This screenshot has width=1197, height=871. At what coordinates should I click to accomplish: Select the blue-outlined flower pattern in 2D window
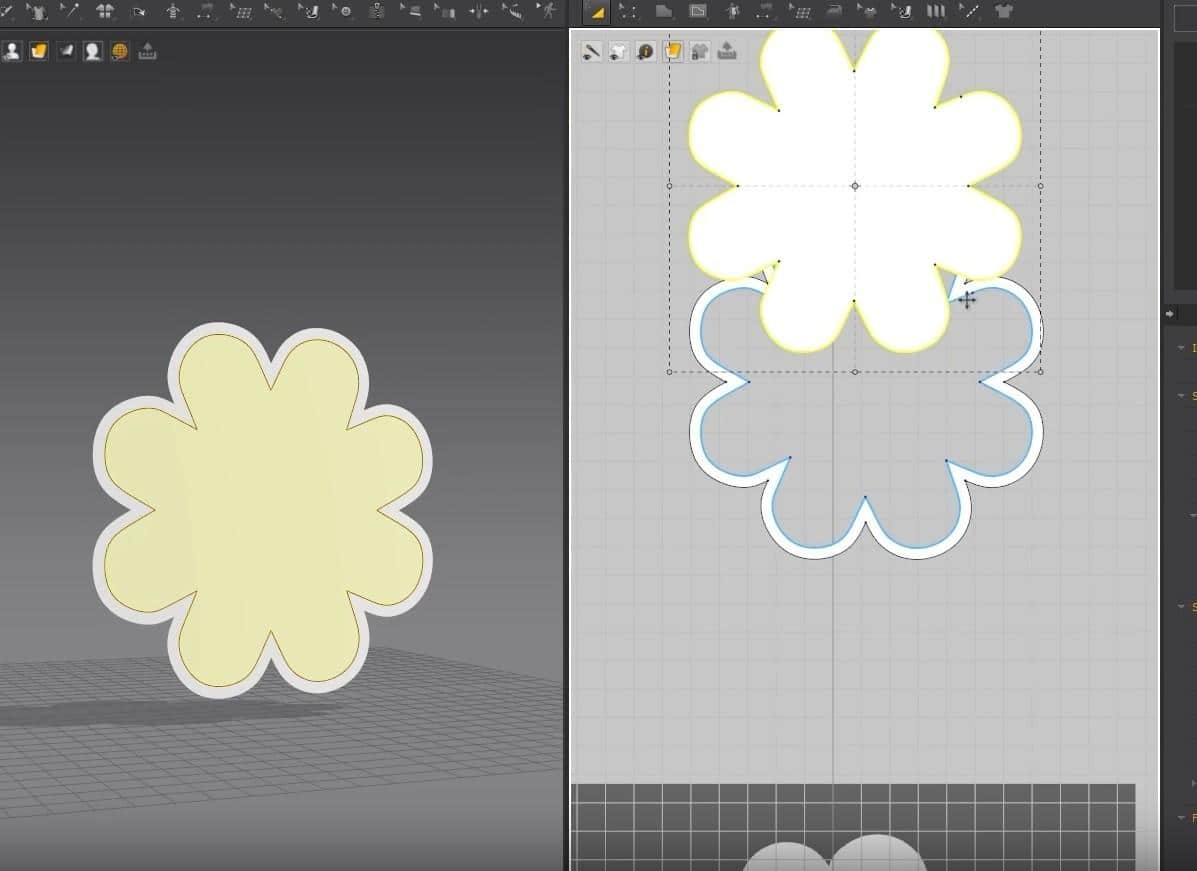click(866, 427)
